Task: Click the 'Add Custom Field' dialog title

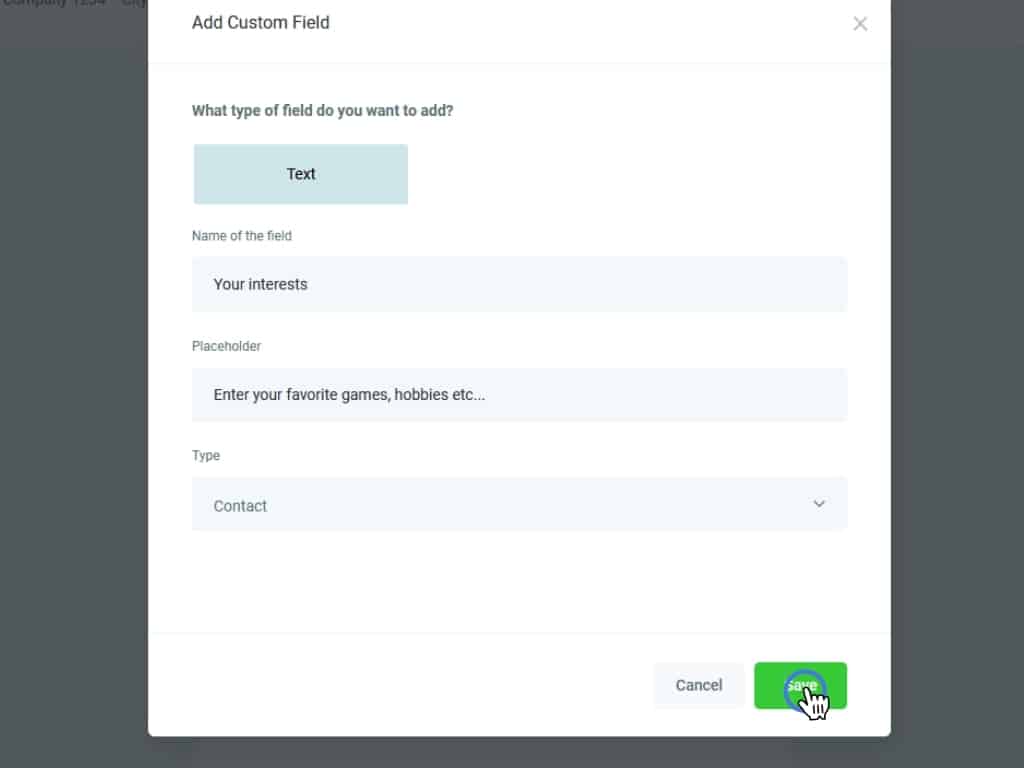Action: 260,22
